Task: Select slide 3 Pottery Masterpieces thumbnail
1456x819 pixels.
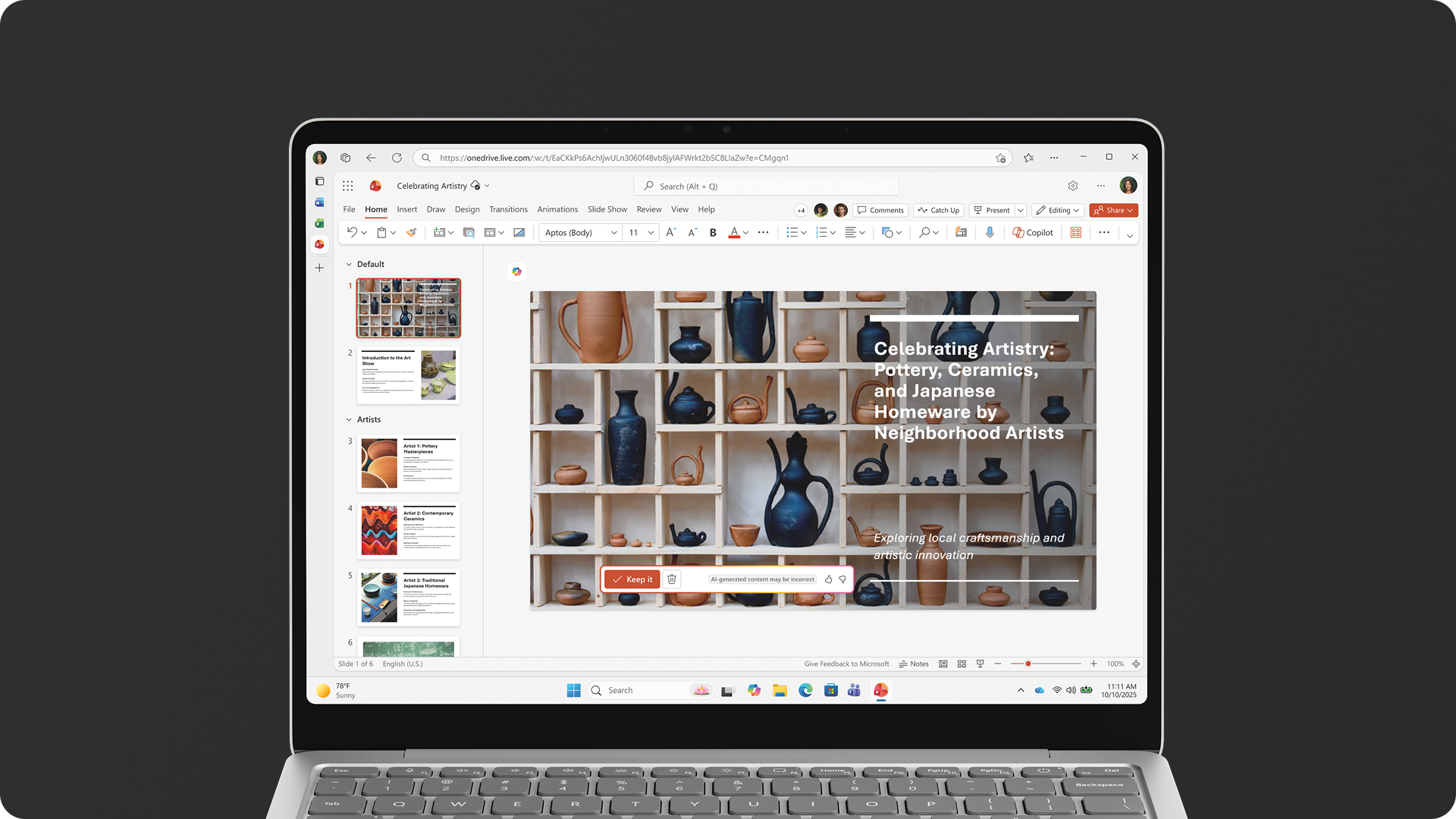Action: tap(408, 463)
